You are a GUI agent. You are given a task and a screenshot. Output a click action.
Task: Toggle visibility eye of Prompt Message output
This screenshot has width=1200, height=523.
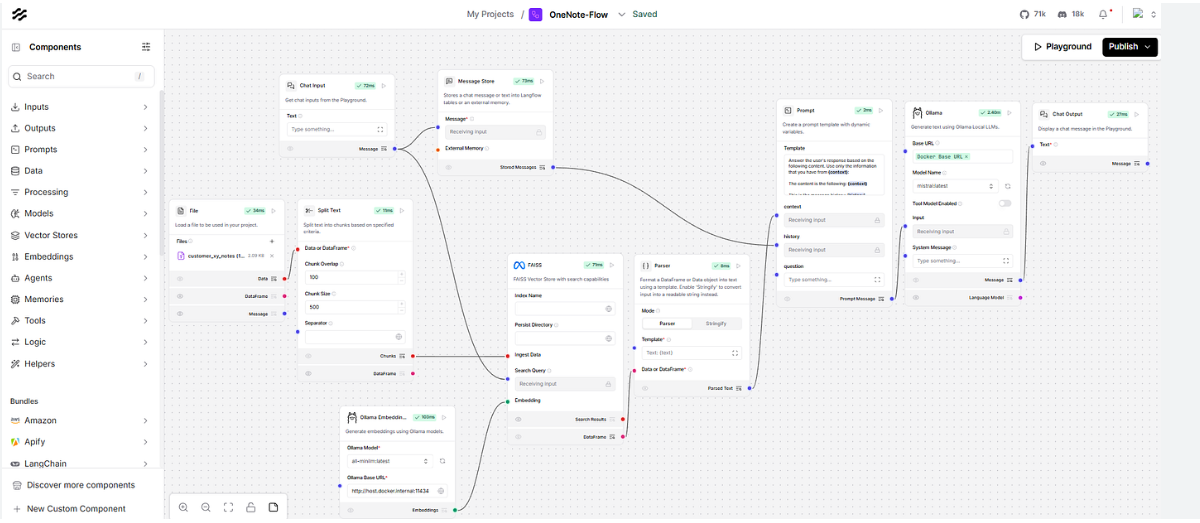coord(788,298)
